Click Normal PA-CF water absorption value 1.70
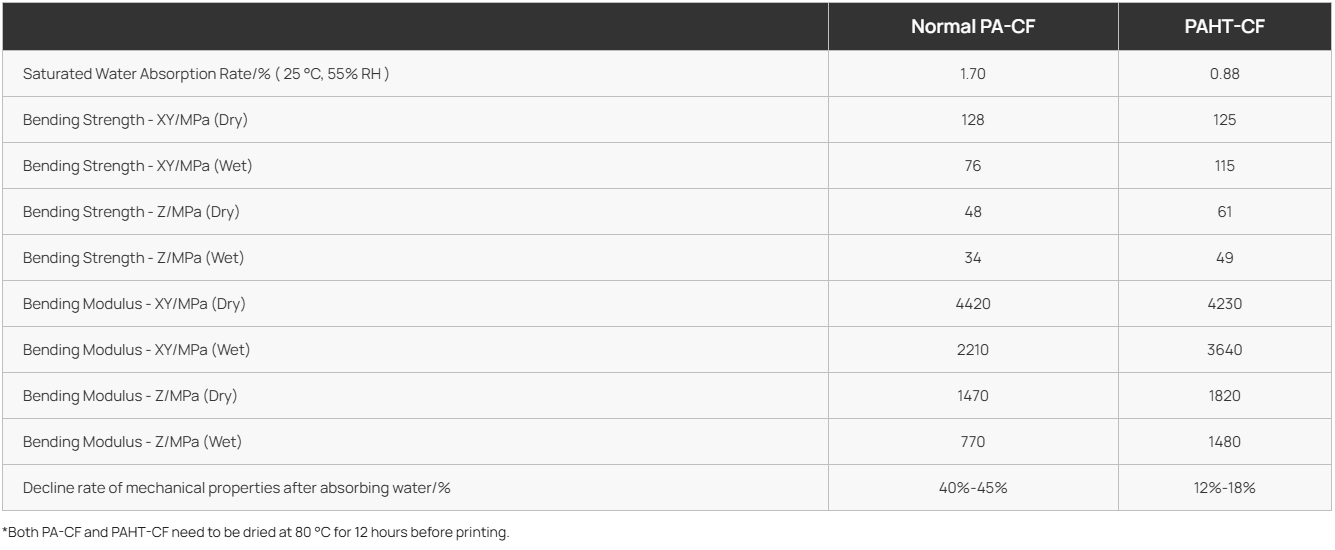The image size is (1335, 550). click(x=972, y=74)
